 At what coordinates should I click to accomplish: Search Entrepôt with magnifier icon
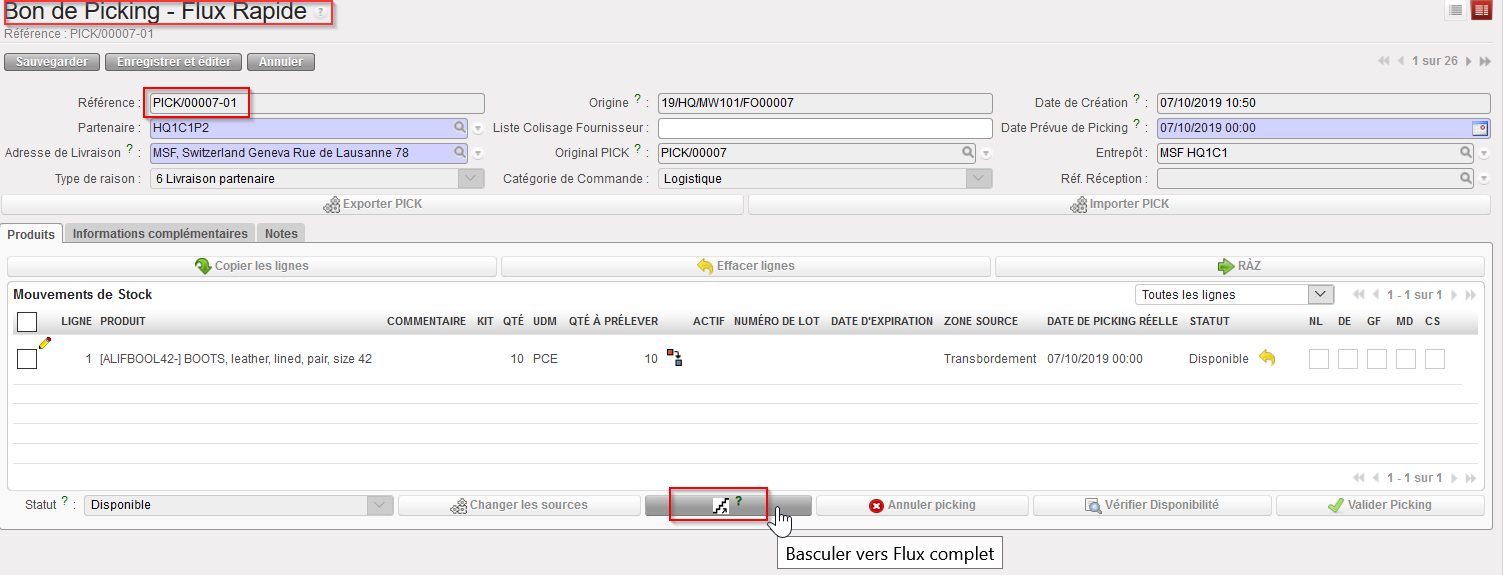point(1466,153)
